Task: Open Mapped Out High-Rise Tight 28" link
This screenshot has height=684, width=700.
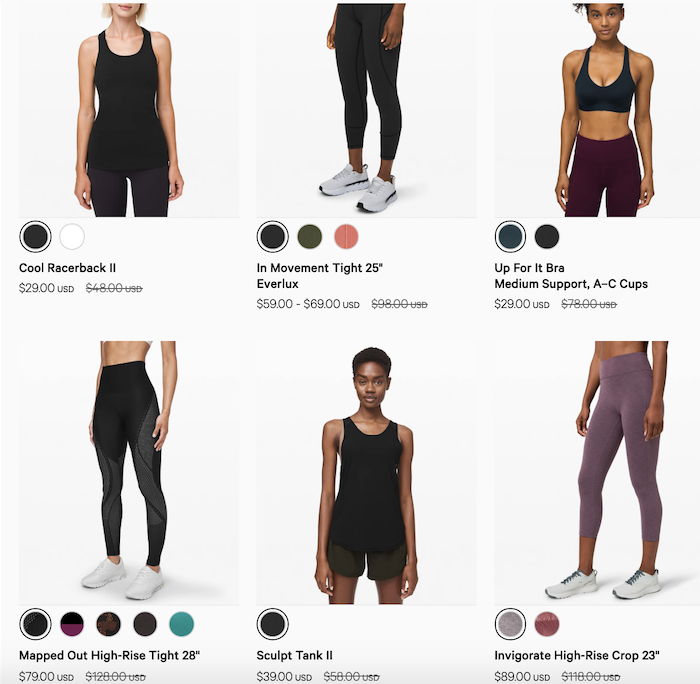Action: [109, 655]
